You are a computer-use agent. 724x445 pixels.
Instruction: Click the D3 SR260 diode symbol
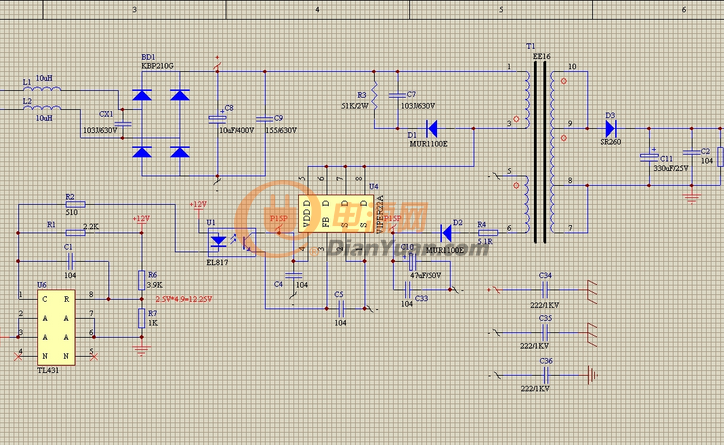tap(612, 127)
